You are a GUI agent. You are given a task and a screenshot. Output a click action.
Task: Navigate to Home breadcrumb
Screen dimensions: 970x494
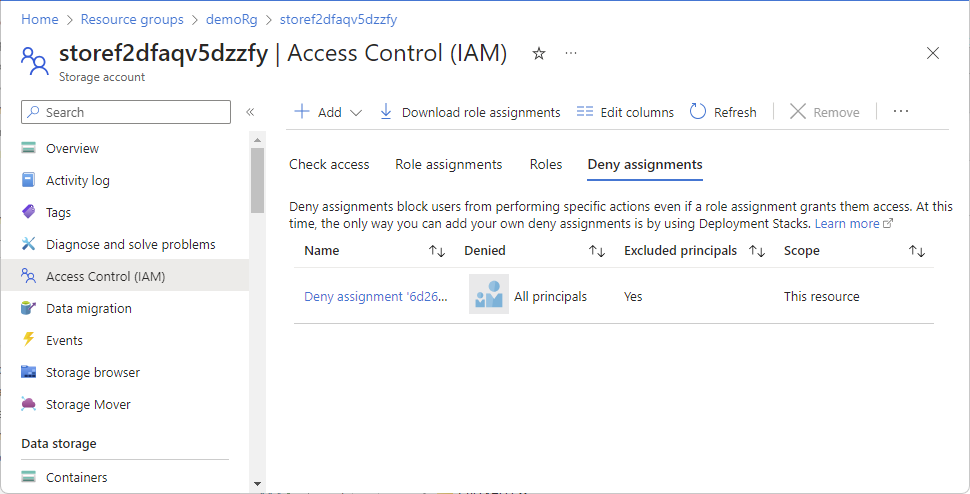click(x=40, y=19)
